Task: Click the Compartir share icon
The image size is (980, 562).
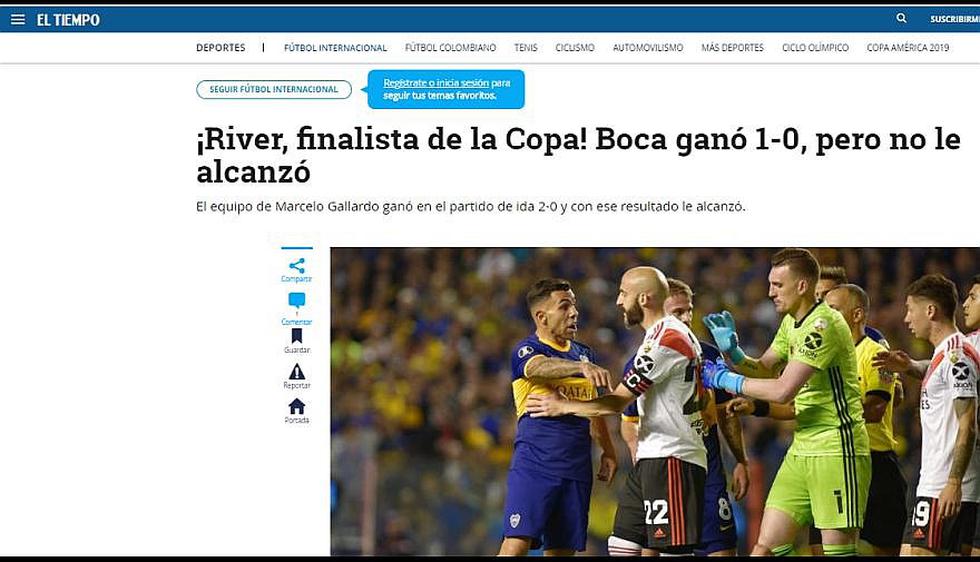Action: pos(297,266)
